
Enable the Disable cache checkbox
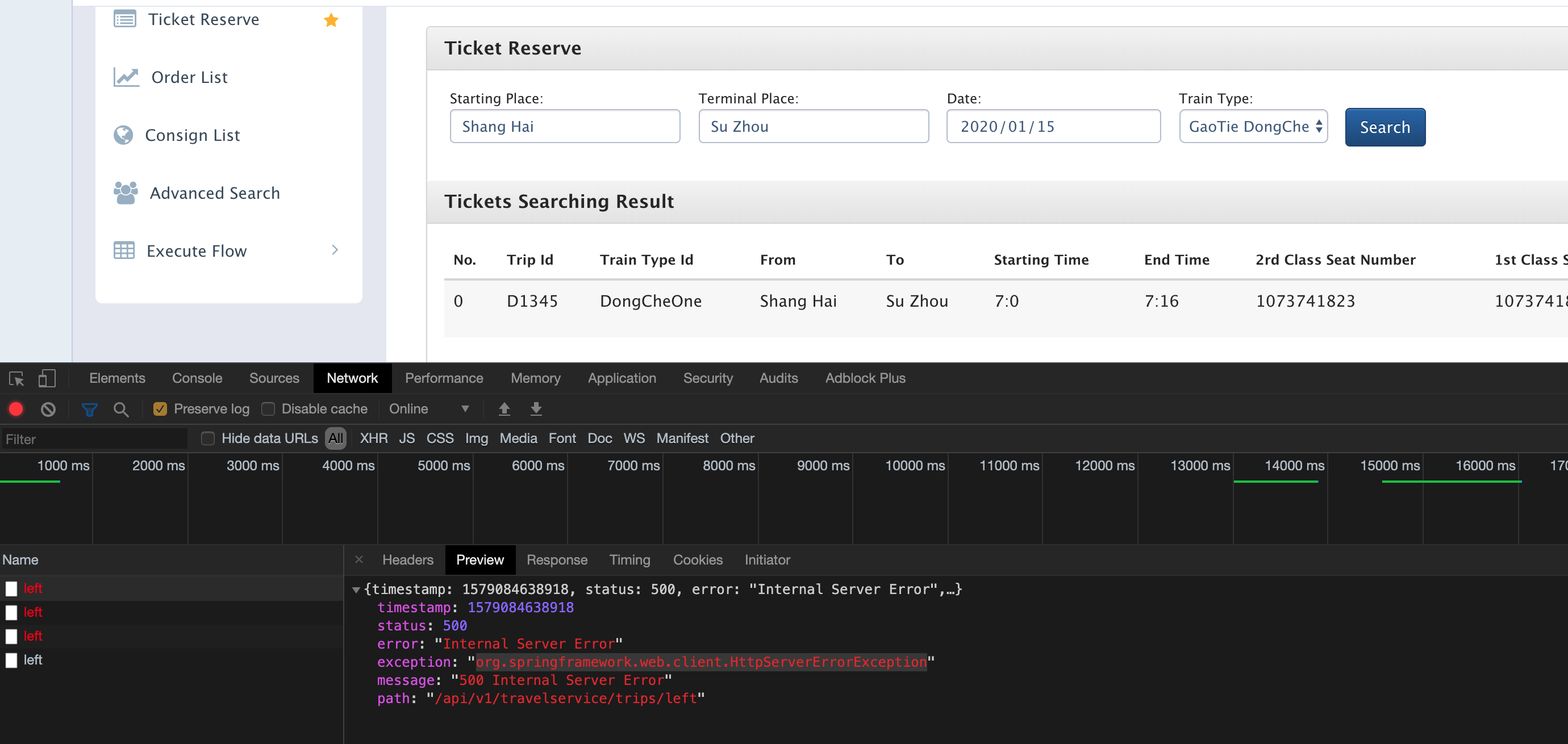pos(268,409)
